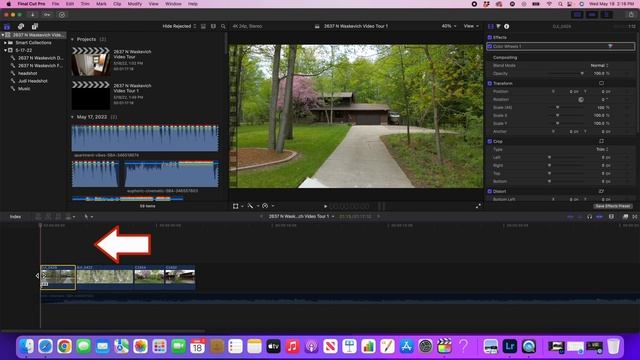Open the Libraries sidebar icon
640x360 pixels.
(7, 27)
